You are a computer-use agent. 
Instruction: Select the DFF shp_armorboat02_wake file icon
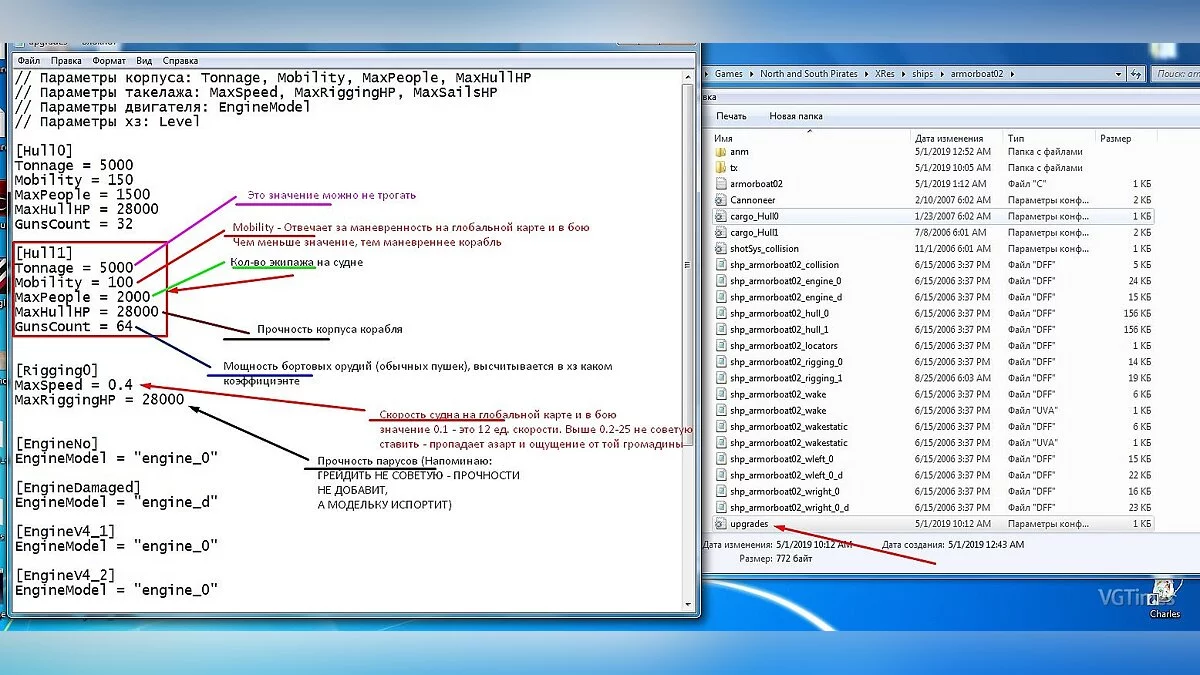[720, 394]
